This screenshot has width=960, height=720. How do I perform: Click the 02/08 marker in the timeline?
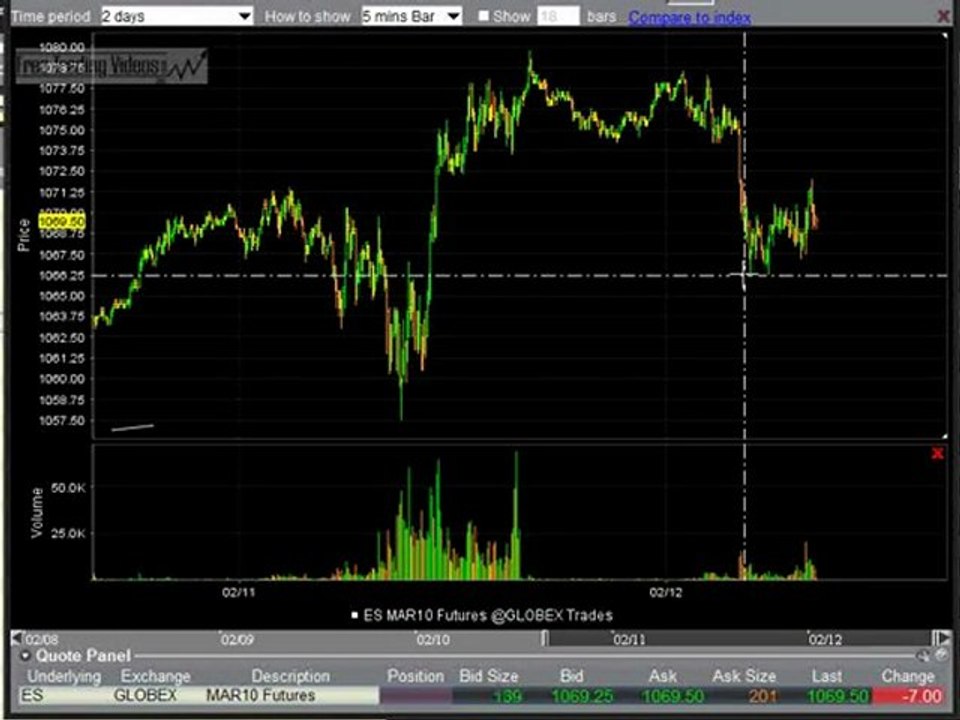pos(42,640)
